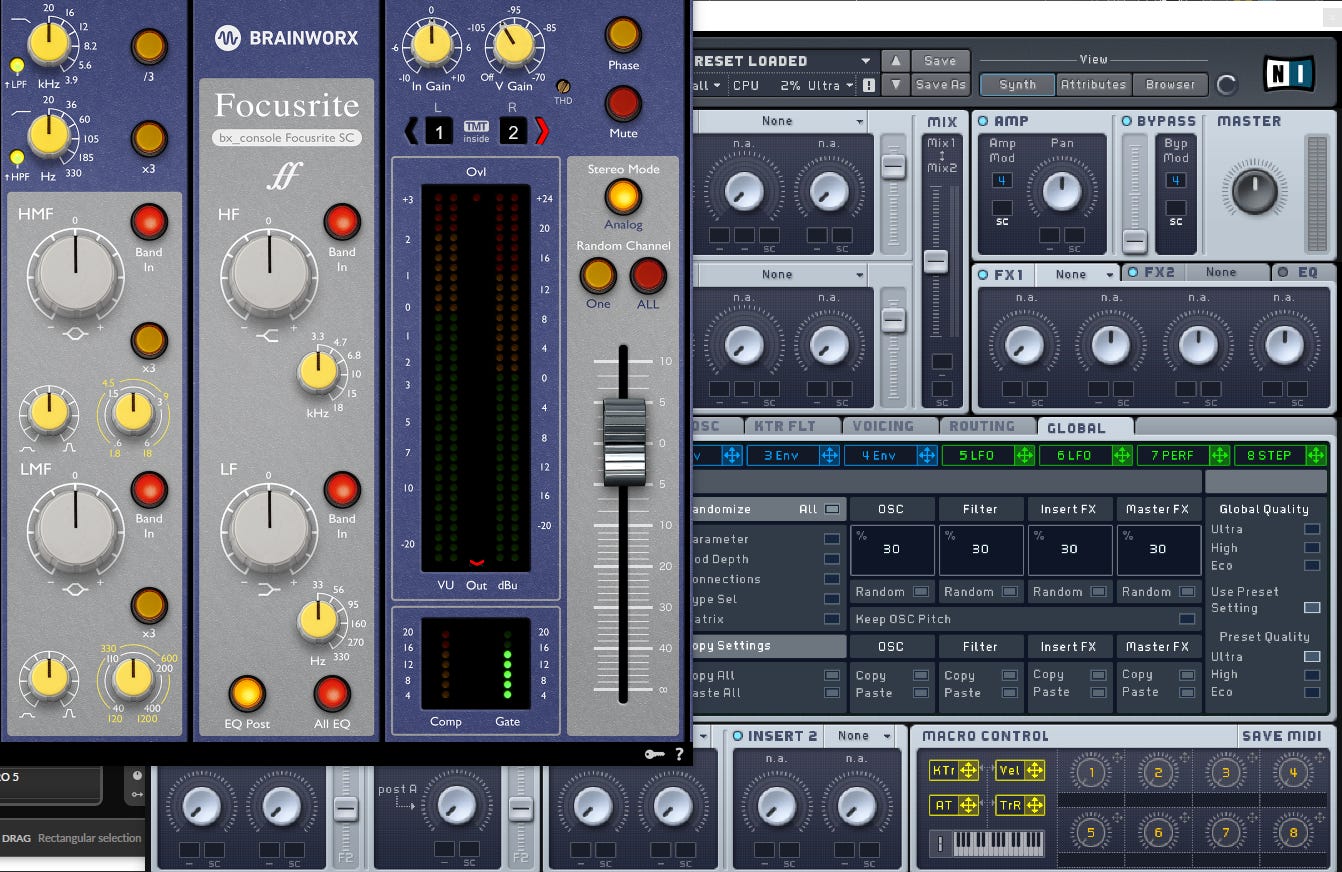Click the SAVE MIDI button
Image resolution: width=1342 pixels, height=872 pixels.
(x=1282, y=736)
